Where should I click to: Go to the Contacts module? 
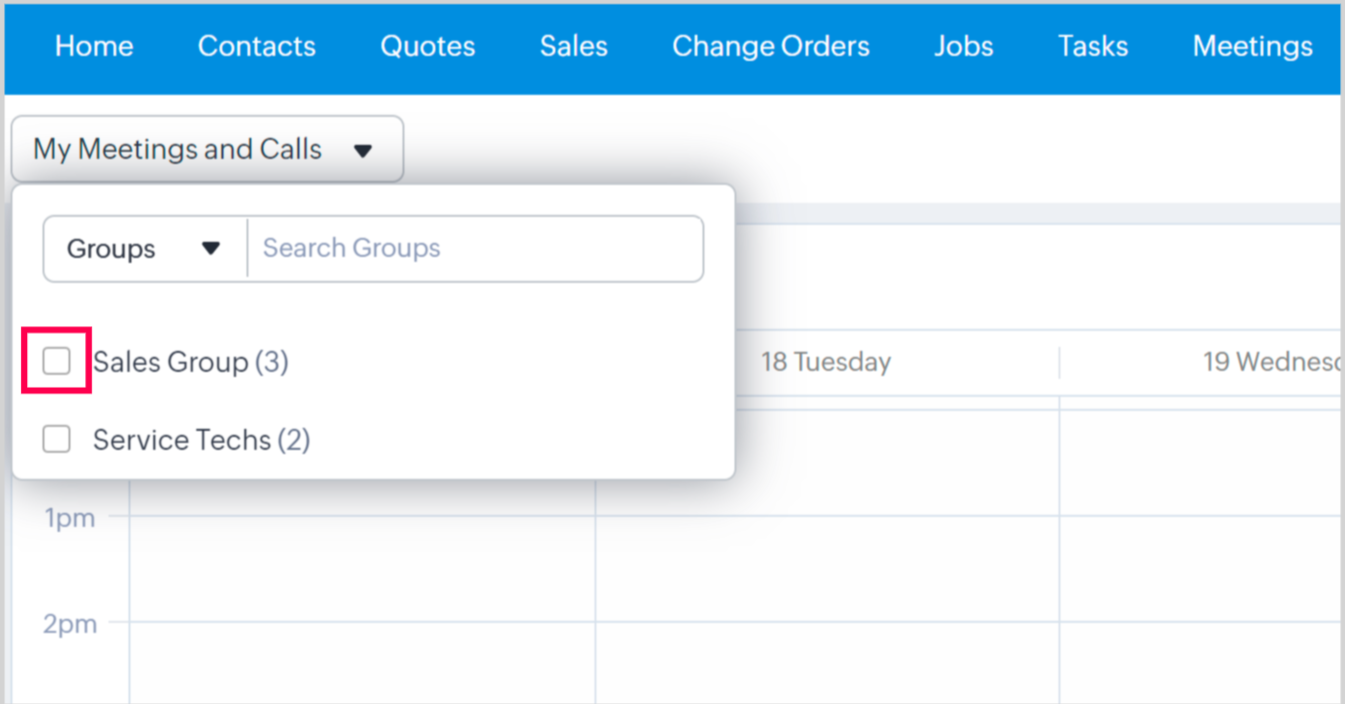point(256,46)
